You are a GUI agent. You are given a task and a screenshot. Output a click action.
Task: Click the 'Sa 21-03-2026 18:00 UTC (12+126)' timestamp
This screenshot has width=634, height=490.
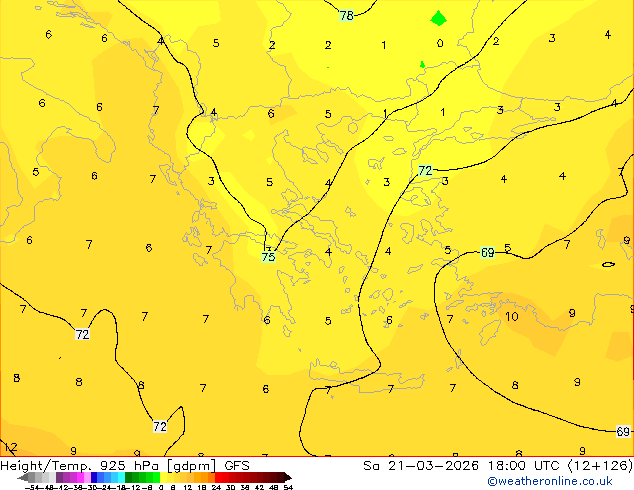tap(498, 466)
